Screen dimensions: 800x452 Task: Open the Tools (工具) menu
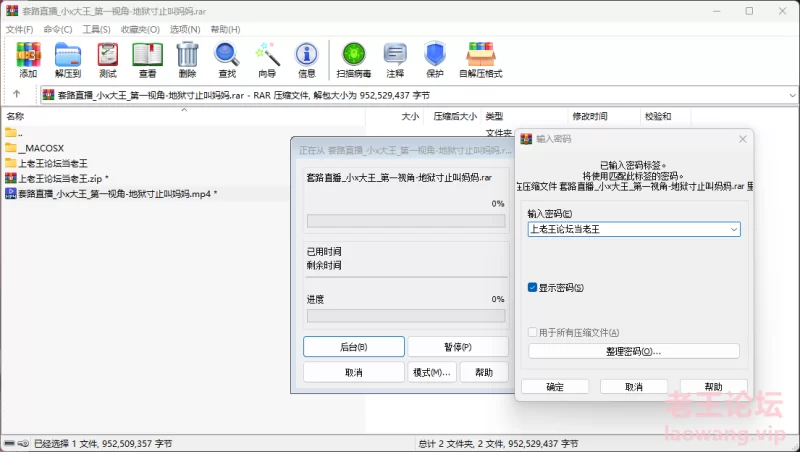tap(96, 30)
